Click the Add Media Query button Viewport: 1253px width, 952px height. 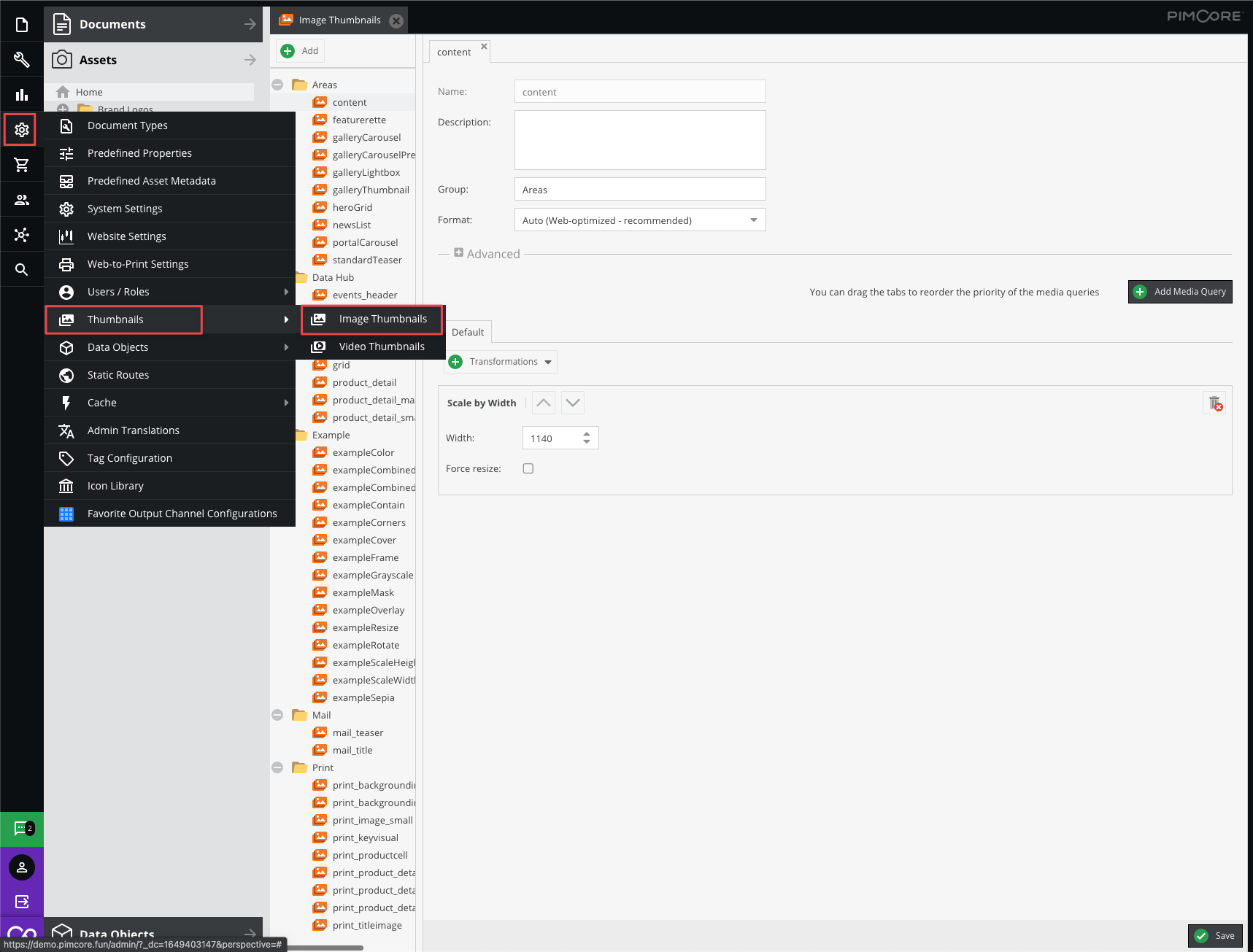(x=1180, y=292)
